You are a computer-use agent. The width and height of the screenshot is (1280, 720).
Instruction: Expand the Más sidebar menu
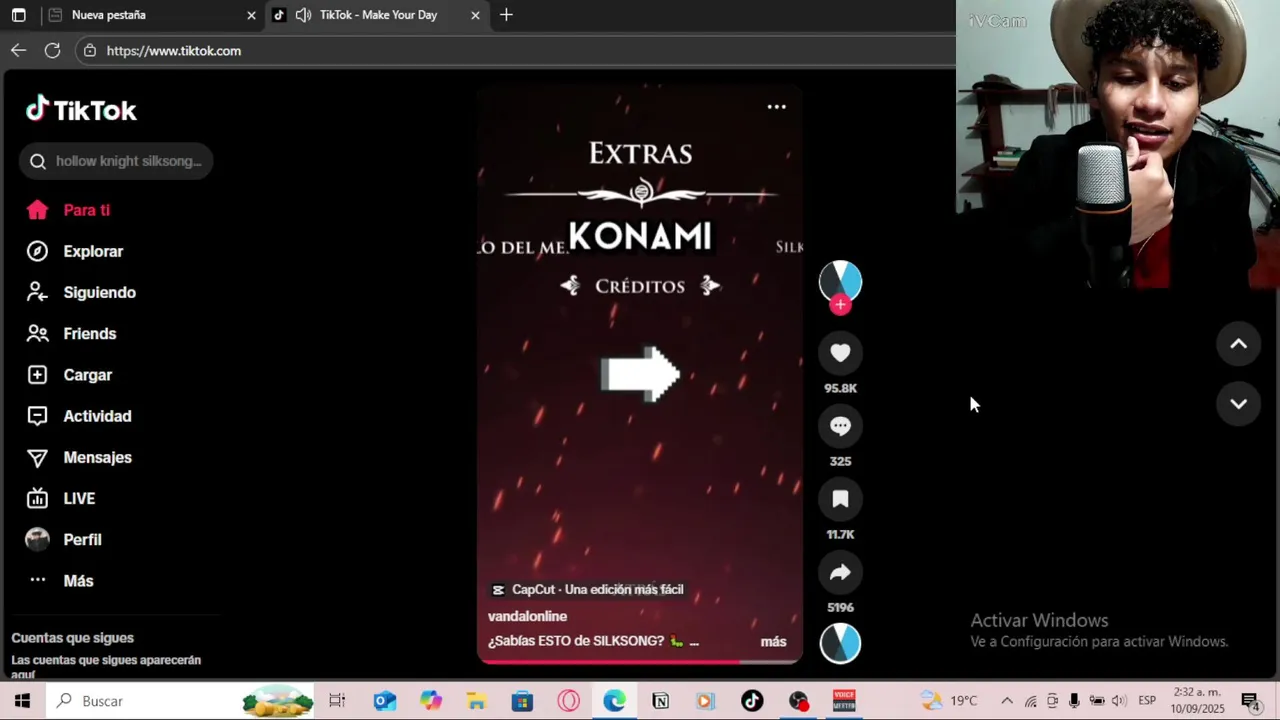pos(78,580)
